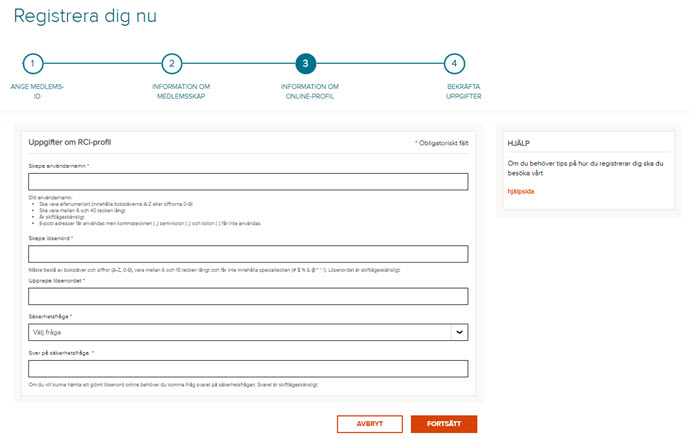Screen dimensions: 690x440
Task: Click the INFORMATION OM ONLINE-PROFIL step label
Action: (x=310, y=92)
